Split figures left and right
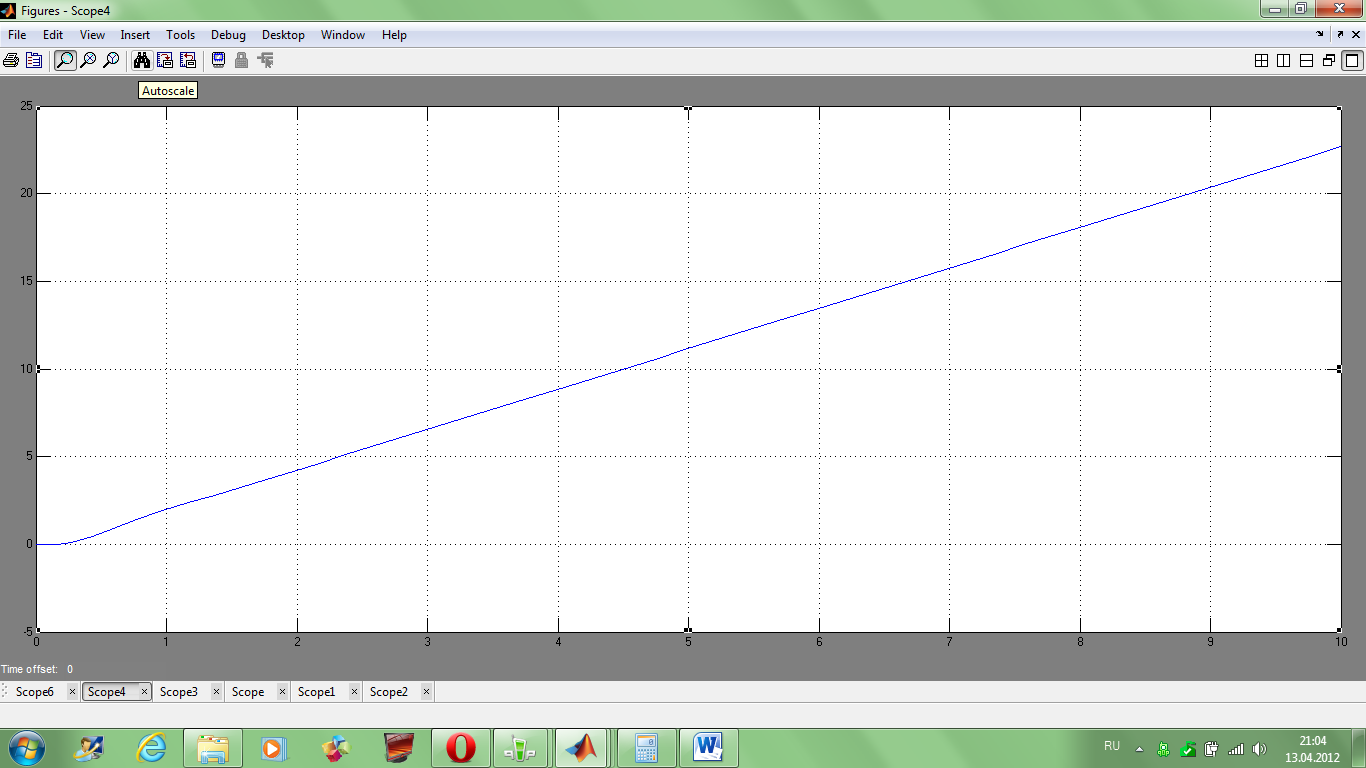This screenshot has width=1366, height=768. coord(1284,60)
